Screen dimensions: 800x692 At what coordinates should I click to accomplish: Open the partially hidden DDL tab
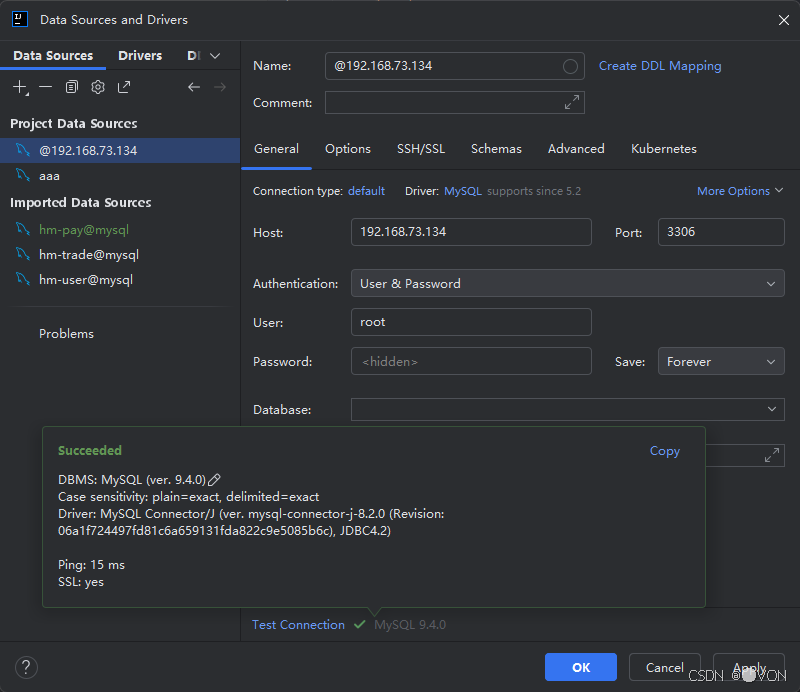click(194, 56)
